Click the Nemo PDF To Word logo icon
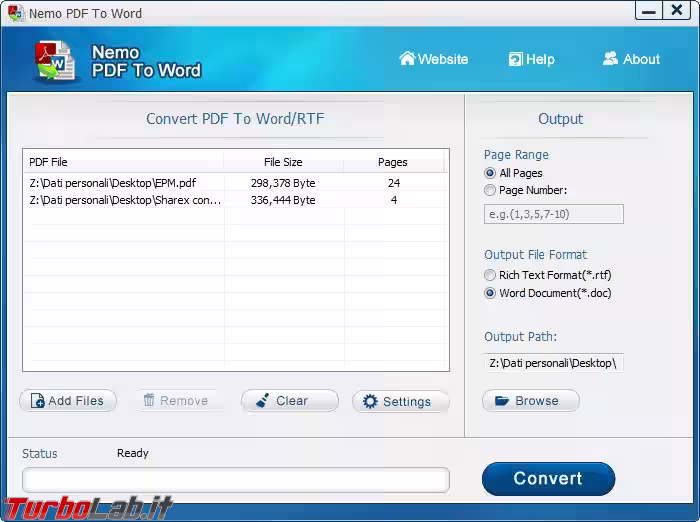This screenshot has width=700, height=522. point(54,62)
